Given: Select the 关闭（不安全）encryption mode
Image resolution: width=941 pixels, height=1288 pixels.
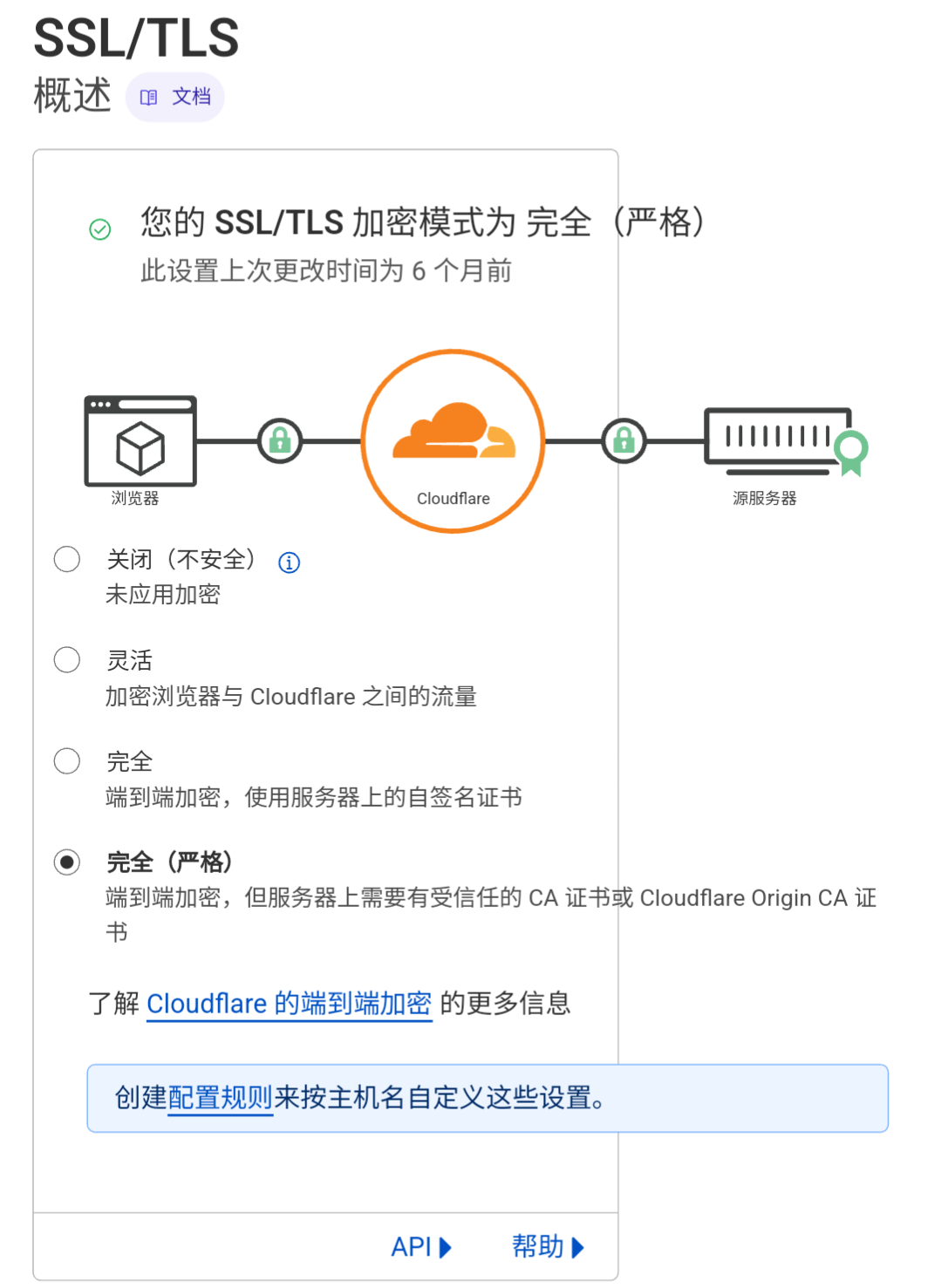Looking at the screenshot, I should click(66, 559).
